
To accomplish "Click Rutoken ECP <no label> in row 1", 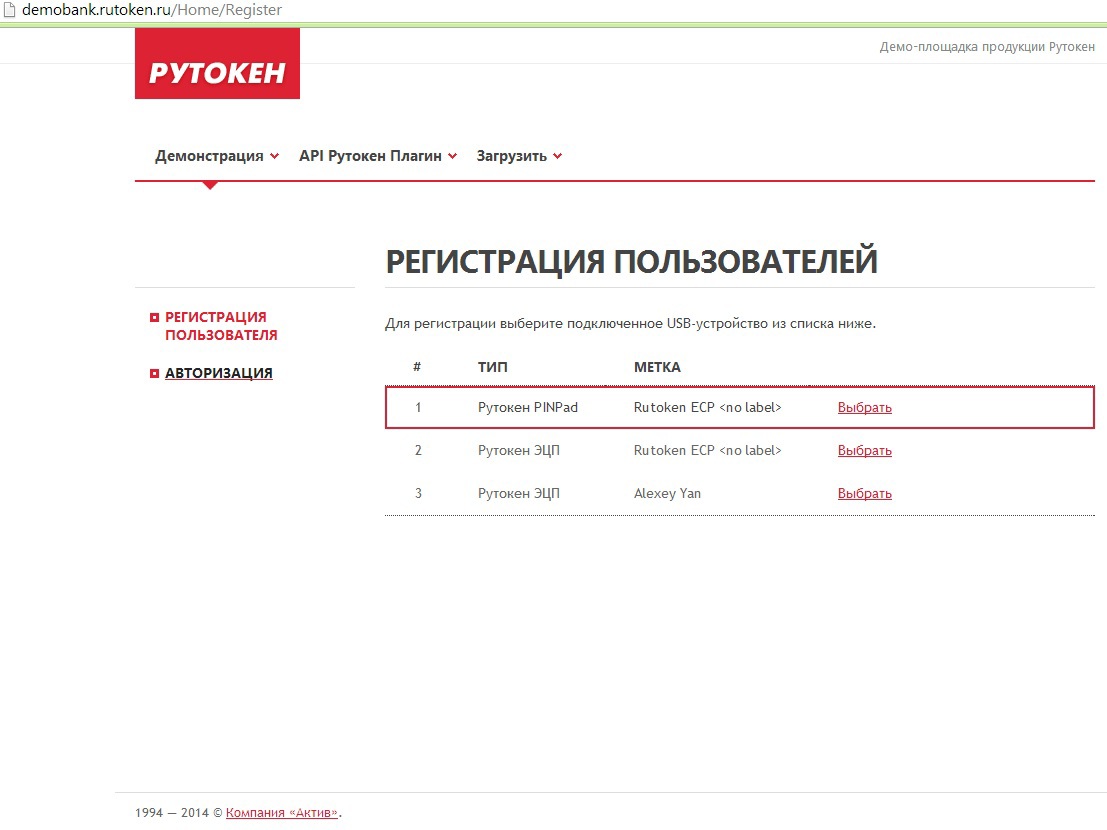I will click(x=707, y=407).
